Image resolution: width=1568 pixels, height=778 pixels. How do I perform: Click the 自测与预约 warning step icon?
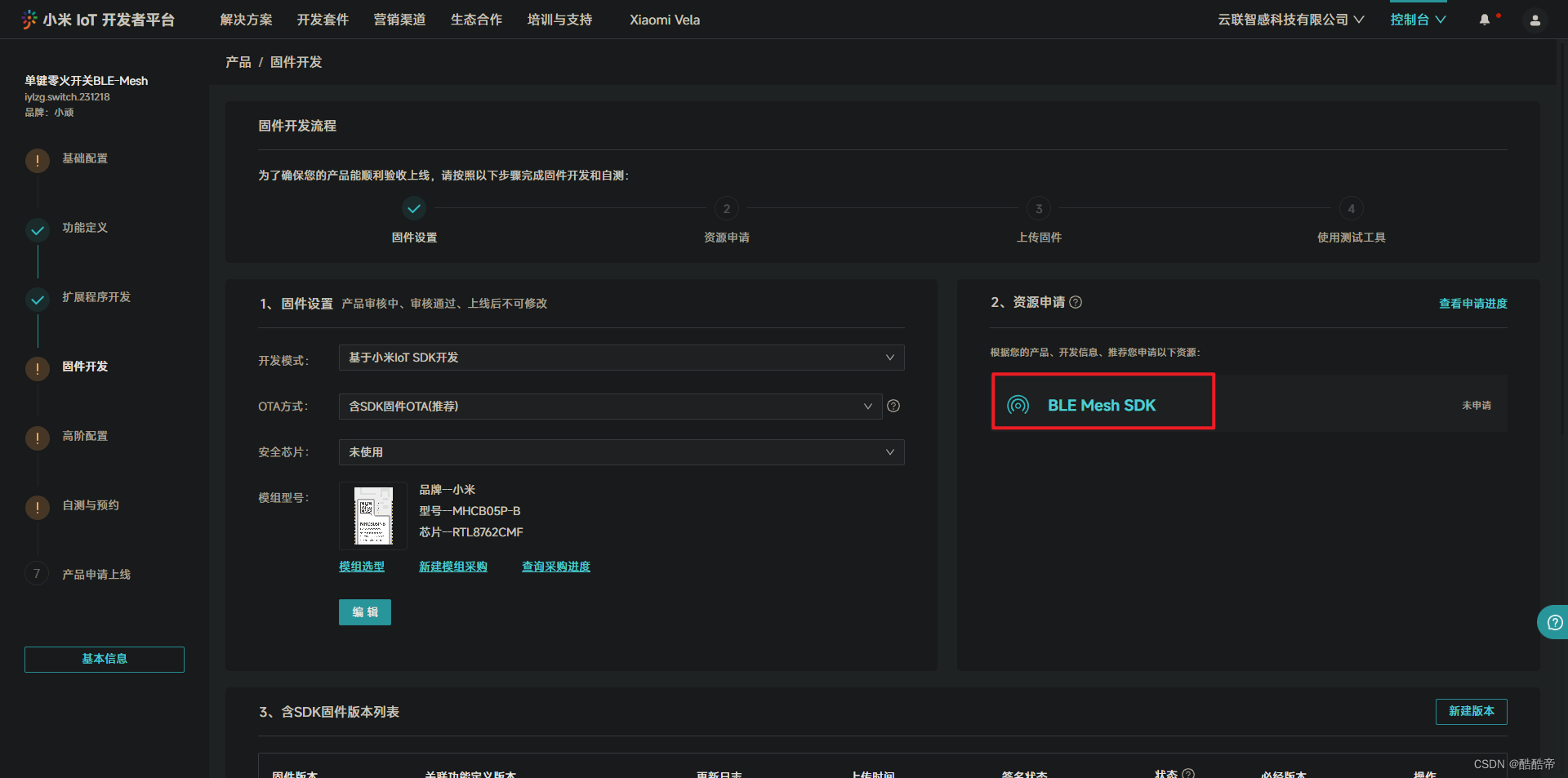(x=38, y=508)
